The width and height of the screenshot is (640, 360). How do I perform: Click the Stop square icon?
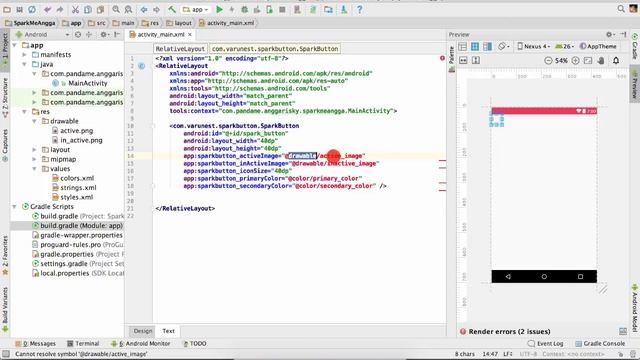coord(282,9)
